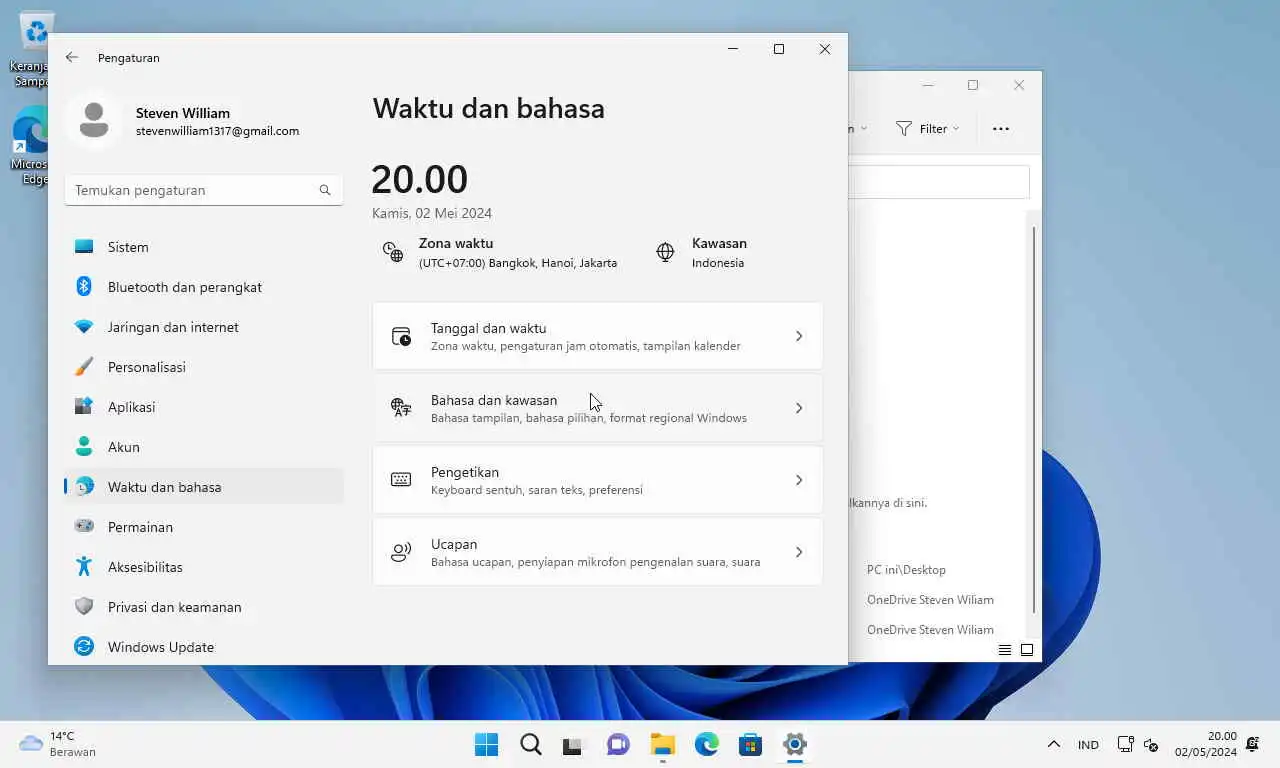
Task: Open Privasi dan keamanan settings
Action: pyautogui.click(x=204, y=607)
